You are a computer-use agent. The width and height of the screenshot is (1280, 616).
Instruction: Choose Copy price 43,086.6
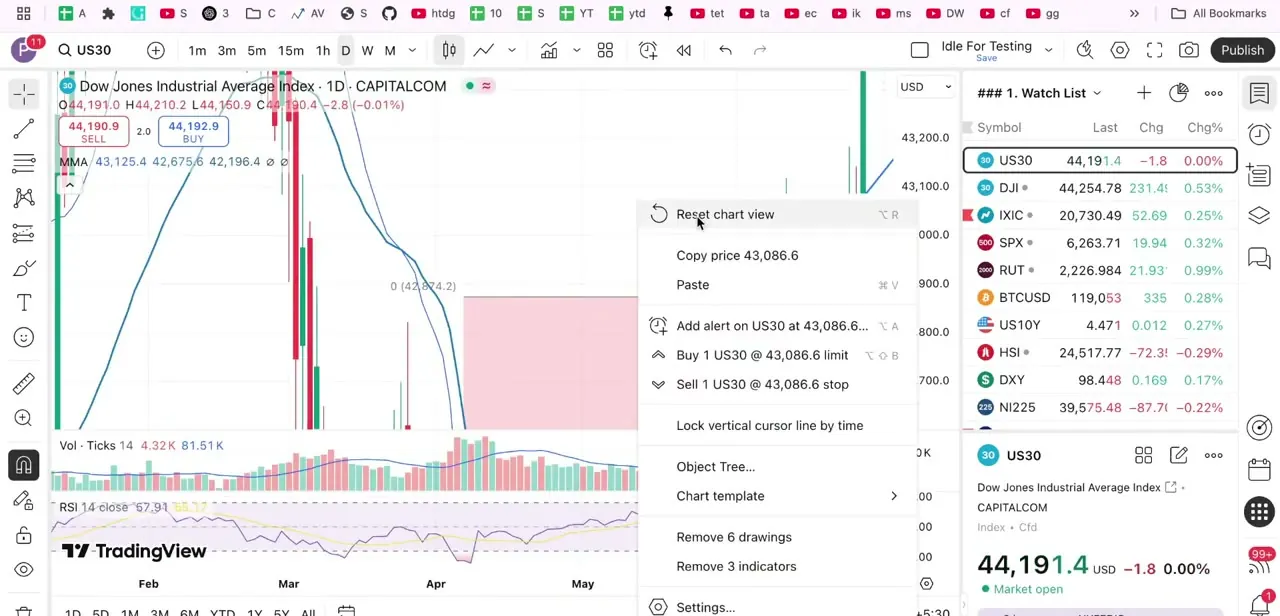coord(778,255)
